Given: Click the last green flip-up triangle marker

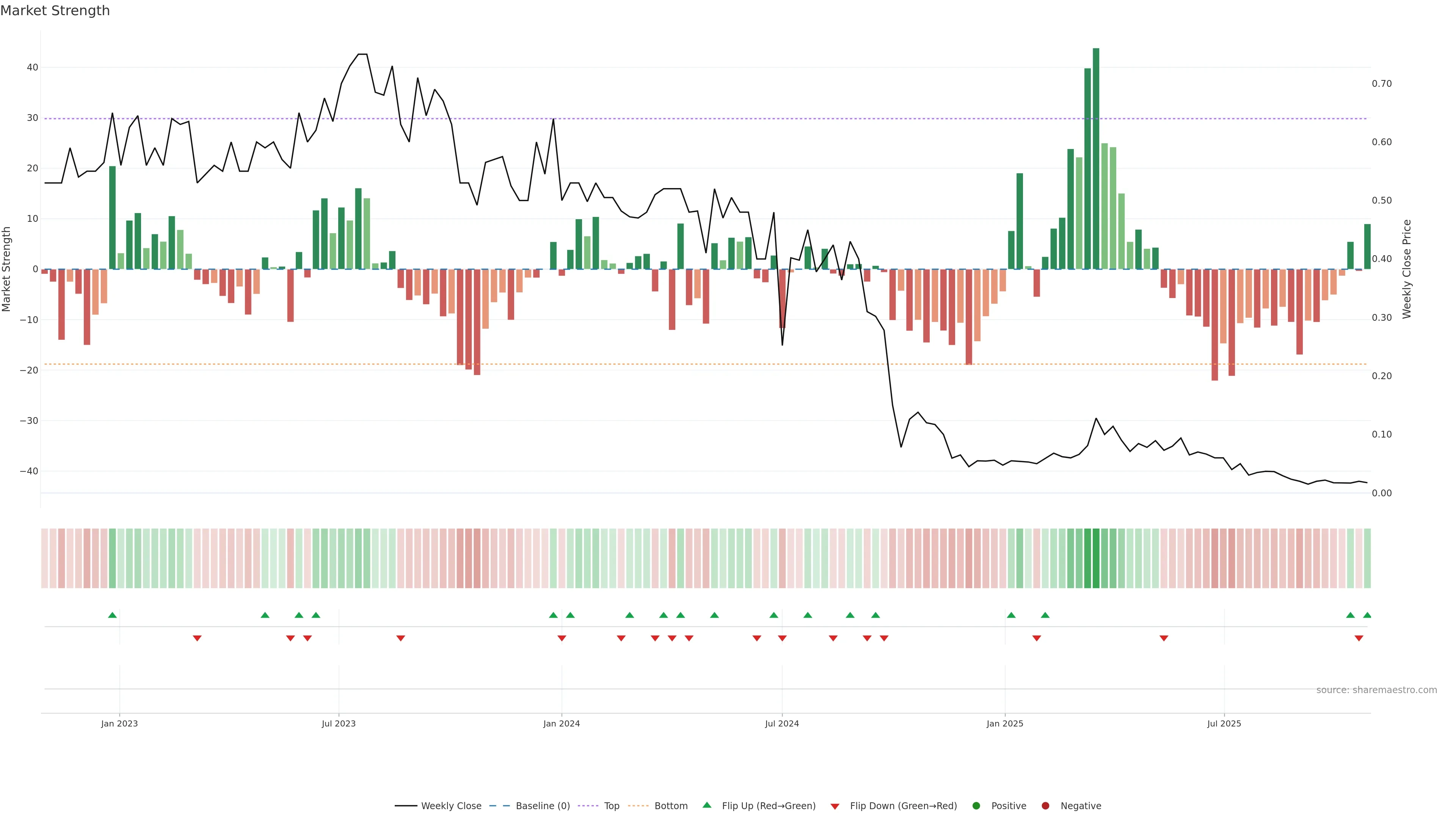Looking at the screenshot, I should point(1367,615).
